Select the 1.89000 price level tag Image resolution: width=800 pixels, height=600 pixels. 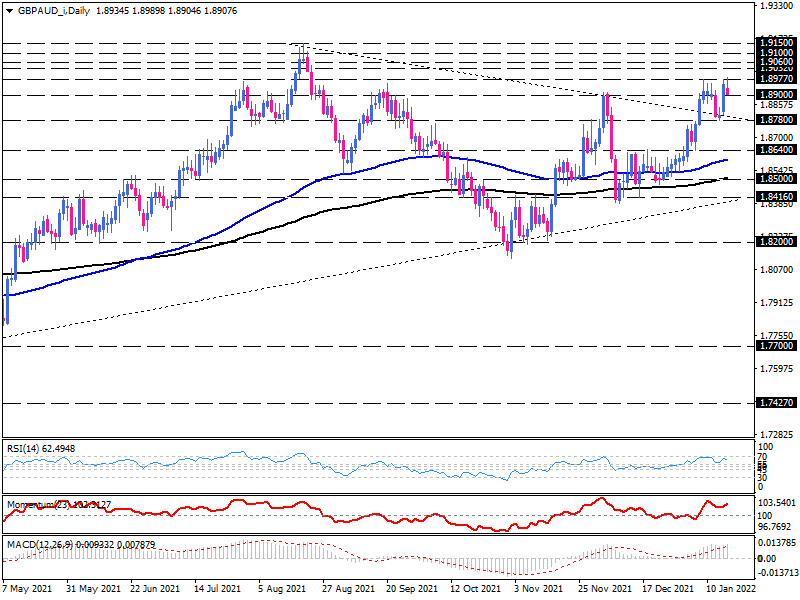point(775,94)
